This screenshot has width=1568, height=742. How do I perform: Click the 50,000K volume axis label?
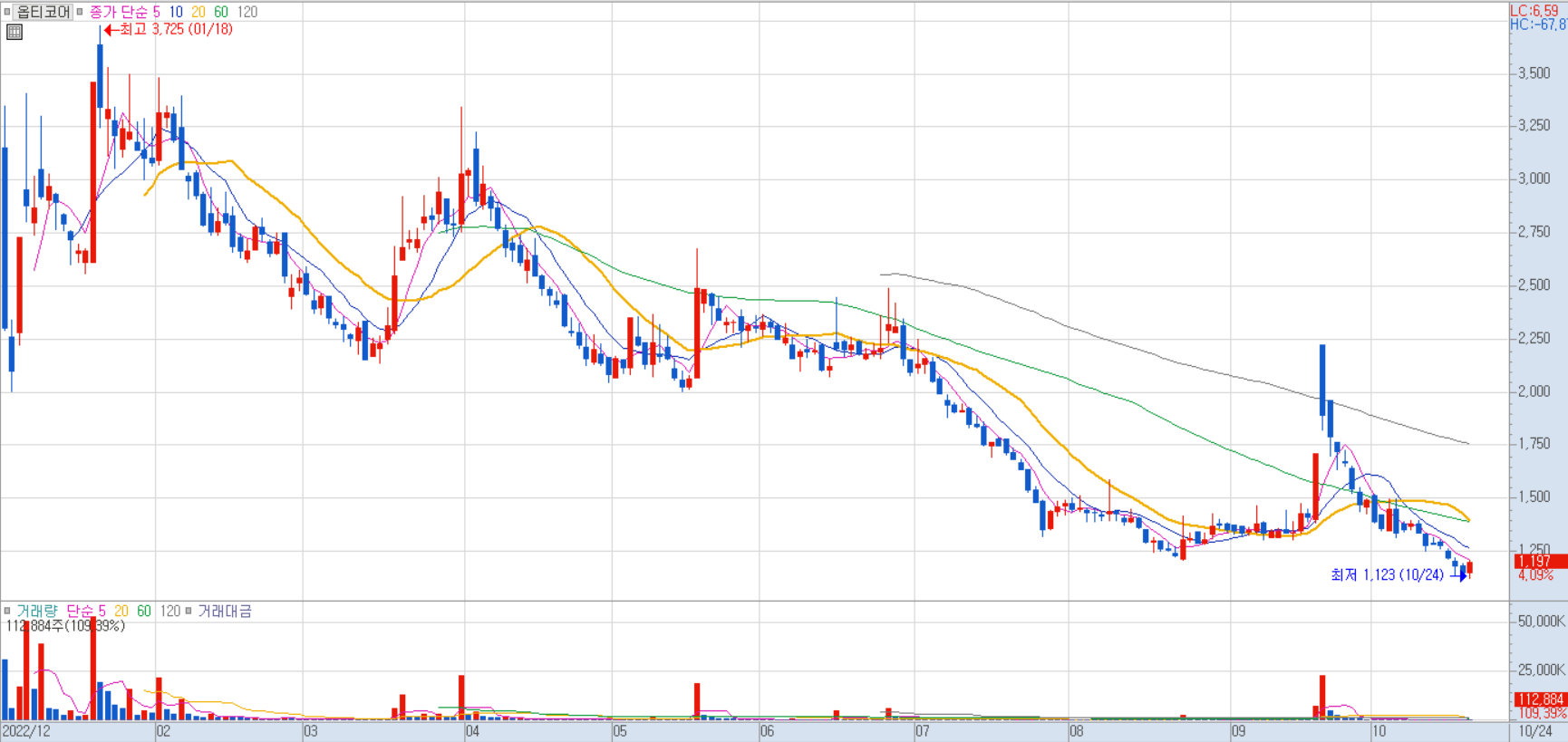1541,622
